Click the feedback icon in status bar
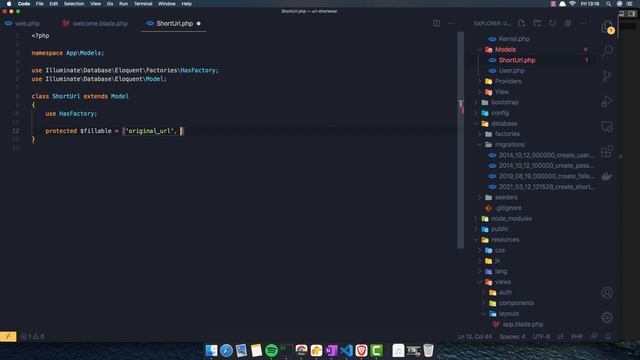 pyautogui.click(x=594, y=336)
